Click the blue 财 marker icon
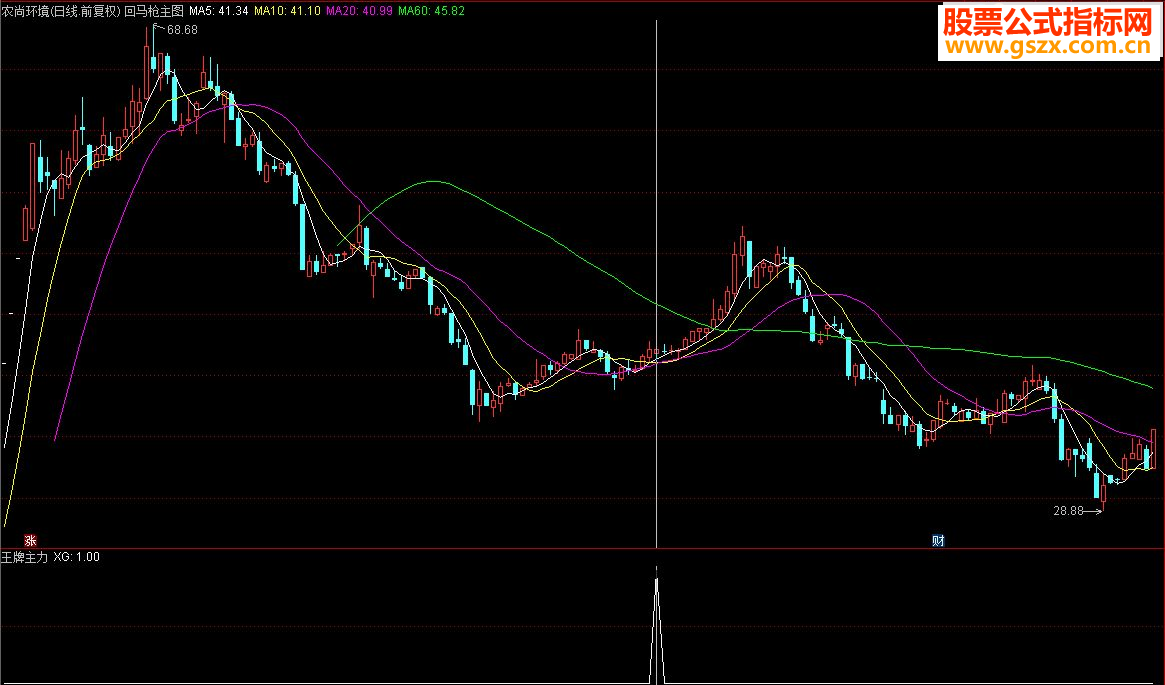Viewport: 1165px width, 685px height. click(938, 541)
